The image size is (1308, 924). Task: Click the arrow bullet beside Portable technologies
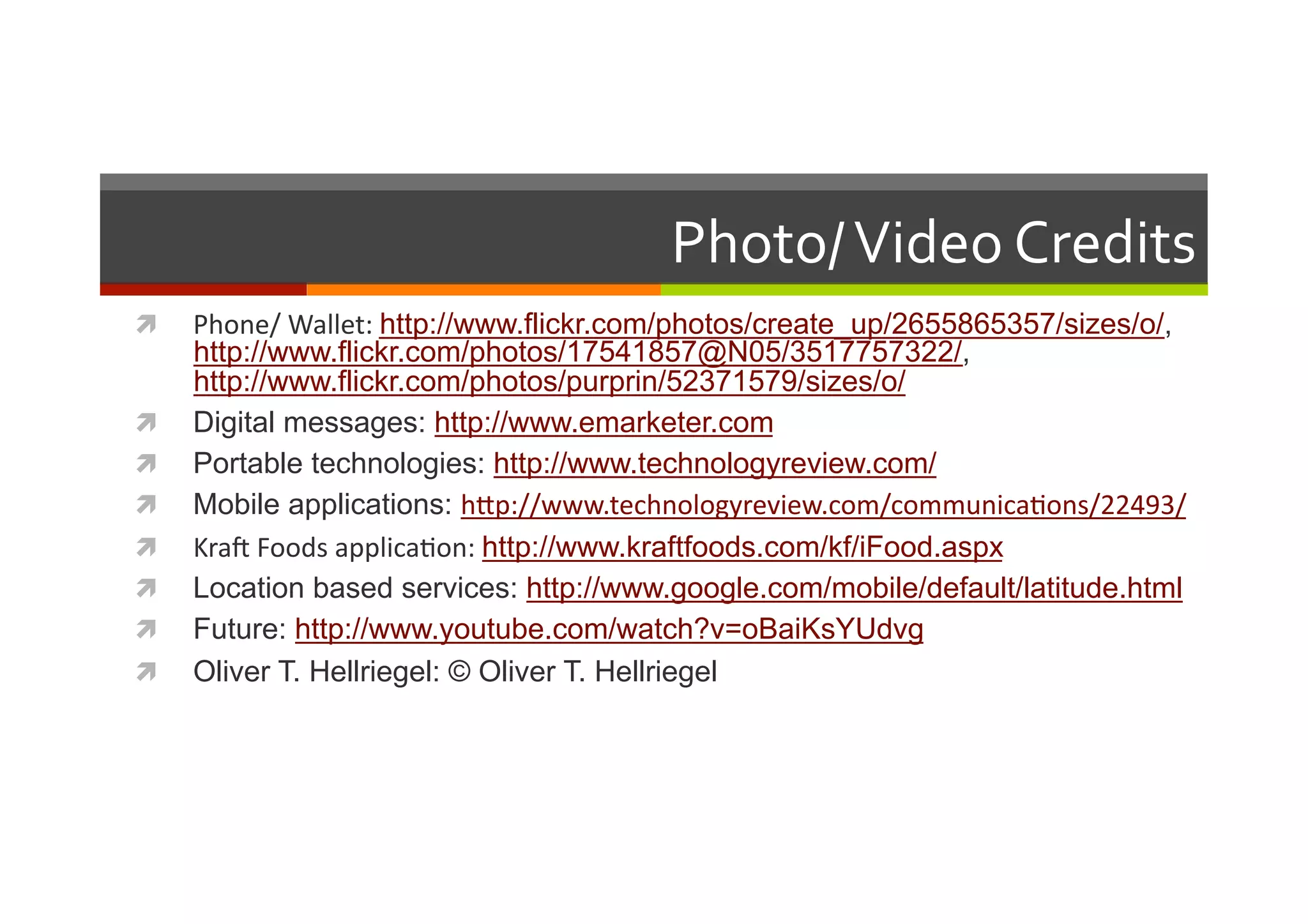(146, 464)
